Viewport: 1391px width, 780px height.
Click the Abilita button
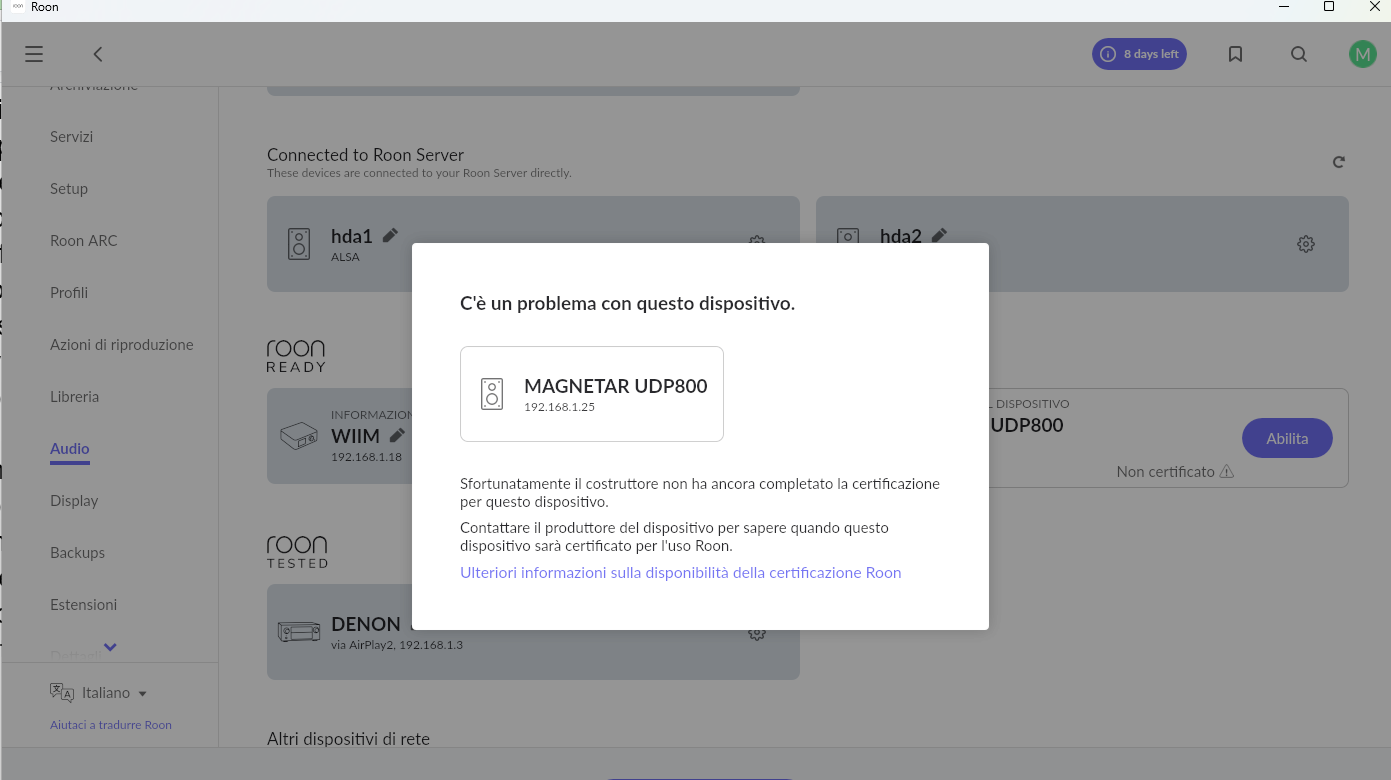1287,438
